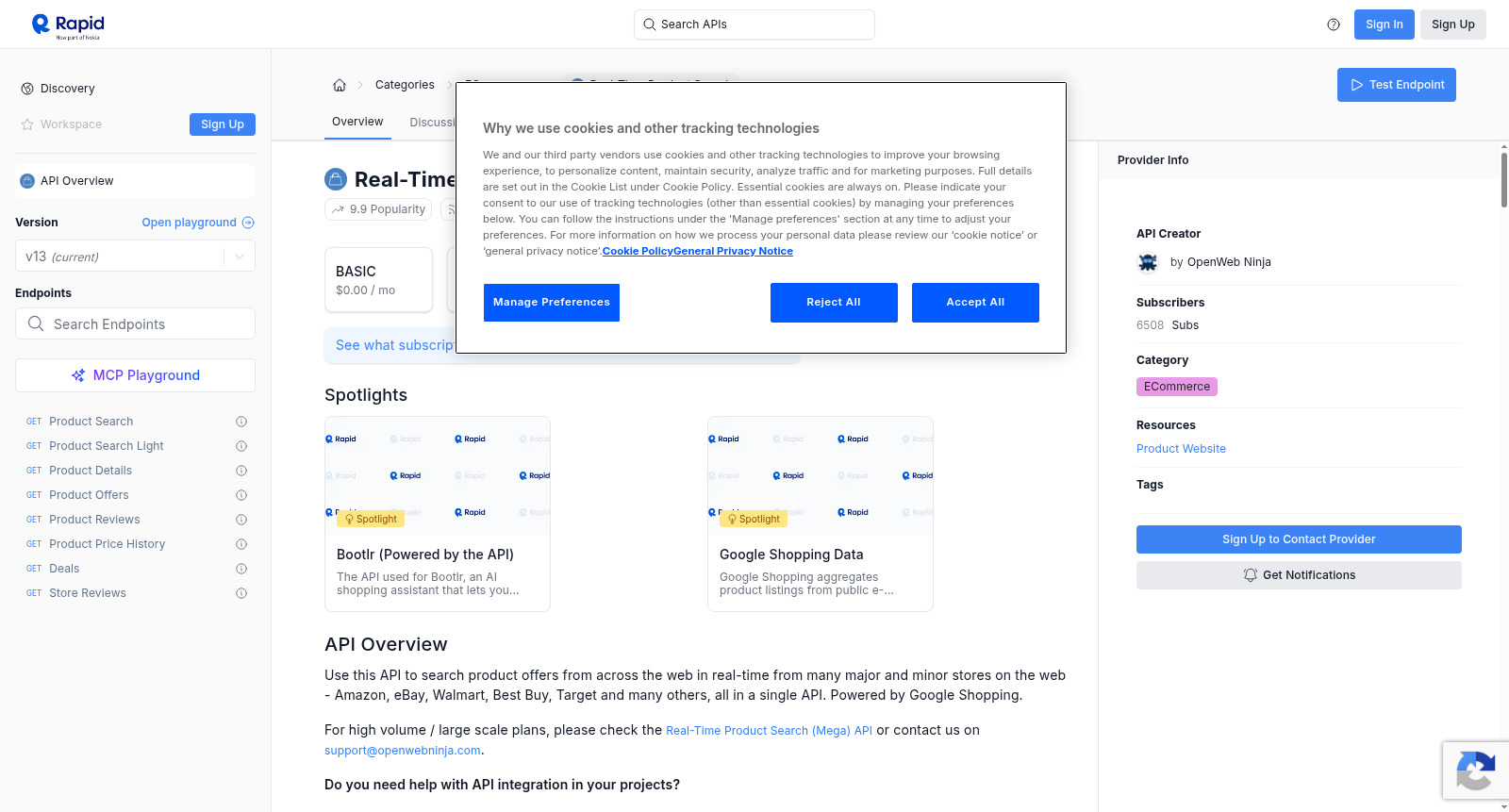Click the OpenWeb Ninja creator avatar

coord(1148,262)
